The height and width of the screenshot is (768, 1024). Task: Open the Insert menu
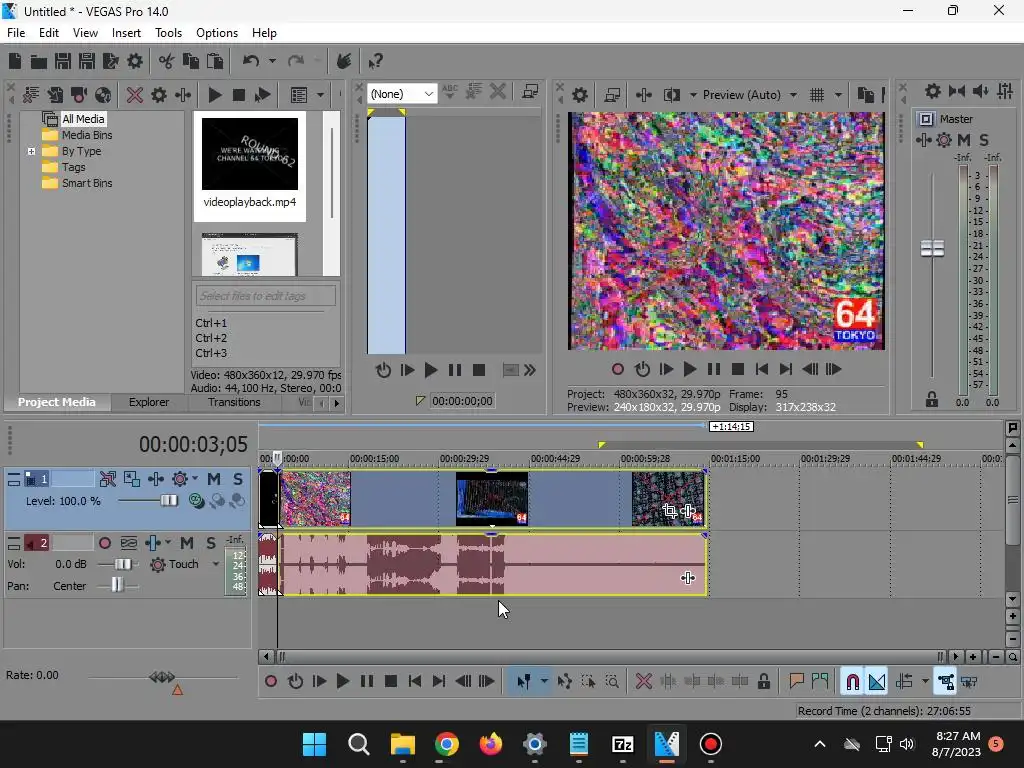[126, 33]
